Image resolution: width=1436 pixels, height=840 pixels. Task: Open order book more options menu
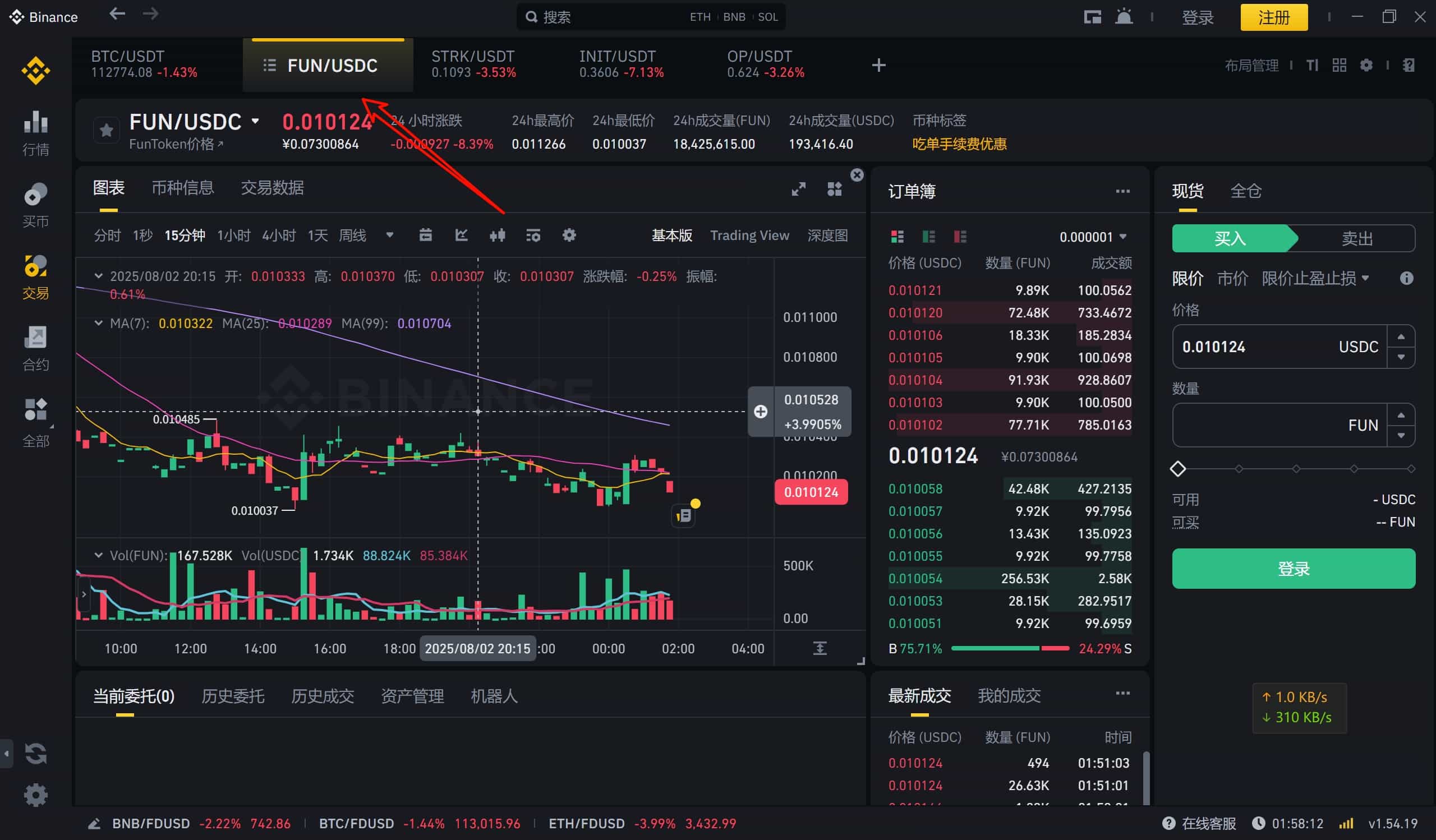point(1122,191)
